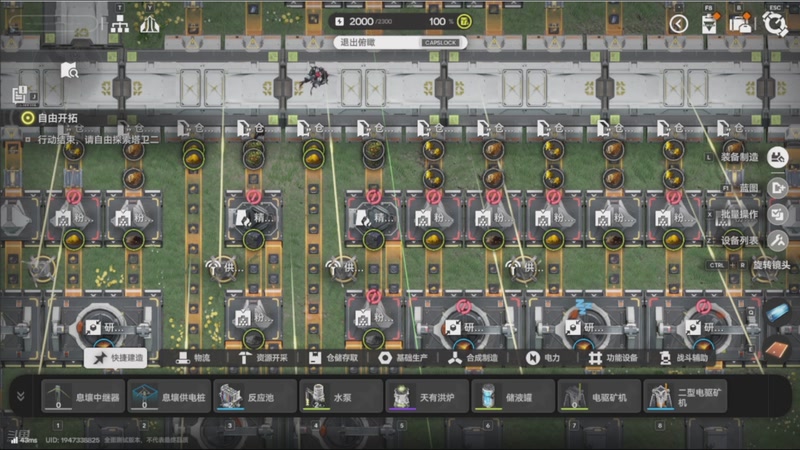Switch to 资源开采 resource mining tab
Image resolution: width=800 pixels, height=450 pixels.
click(263, 358)
